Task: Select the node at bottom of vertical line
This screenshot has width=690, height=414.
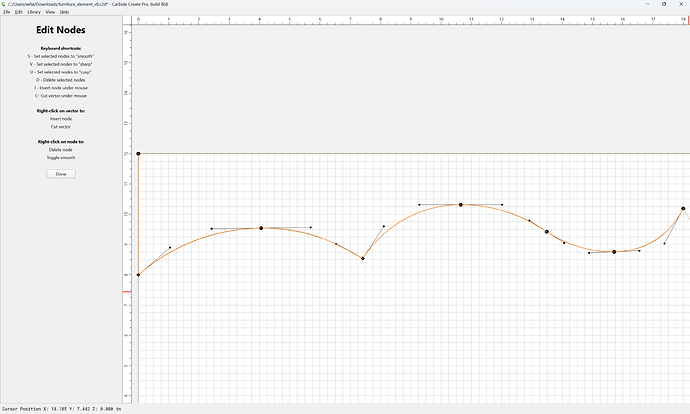Action: click(138, 275)
